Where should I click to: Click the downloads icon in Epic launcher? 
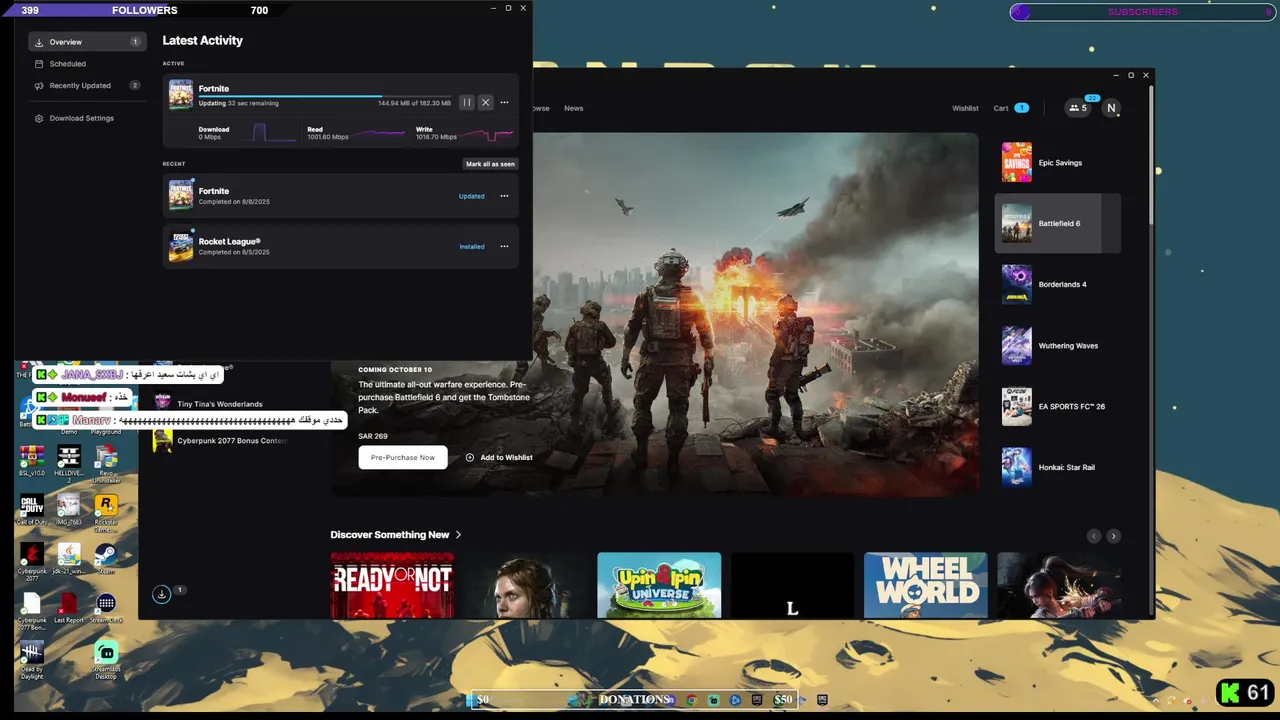(162, 594)
